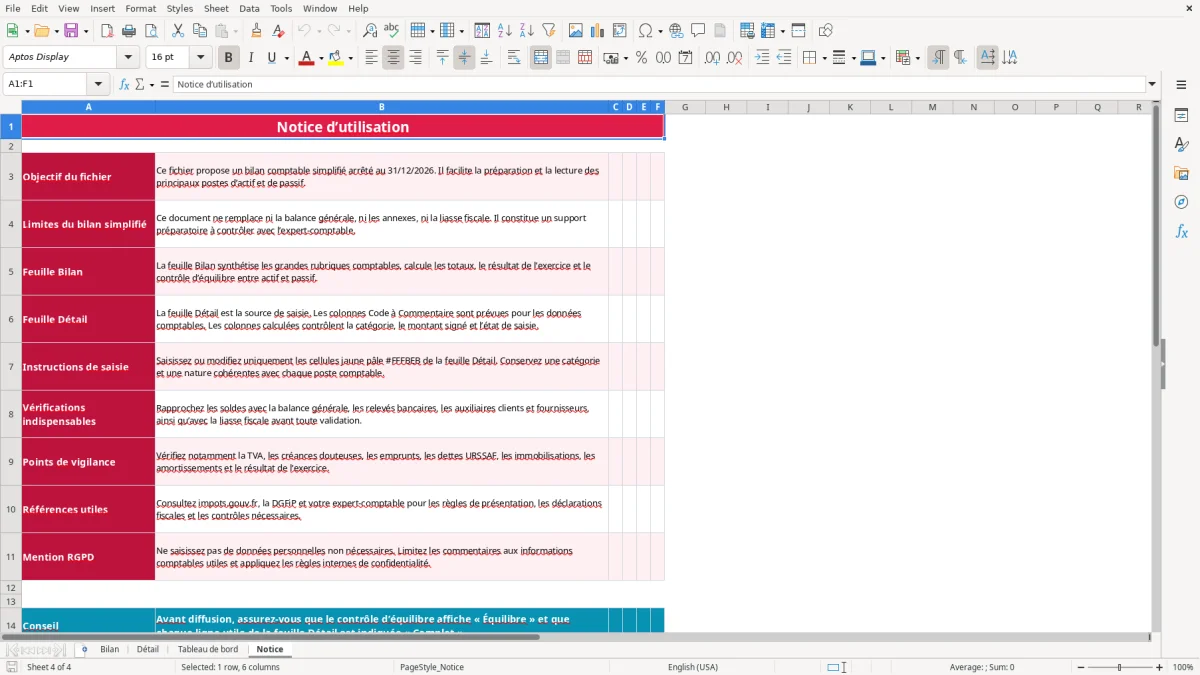Click the Print icon
Image resolution: width=1200 pixels, height=675 pixels.
tap(129, 31)
